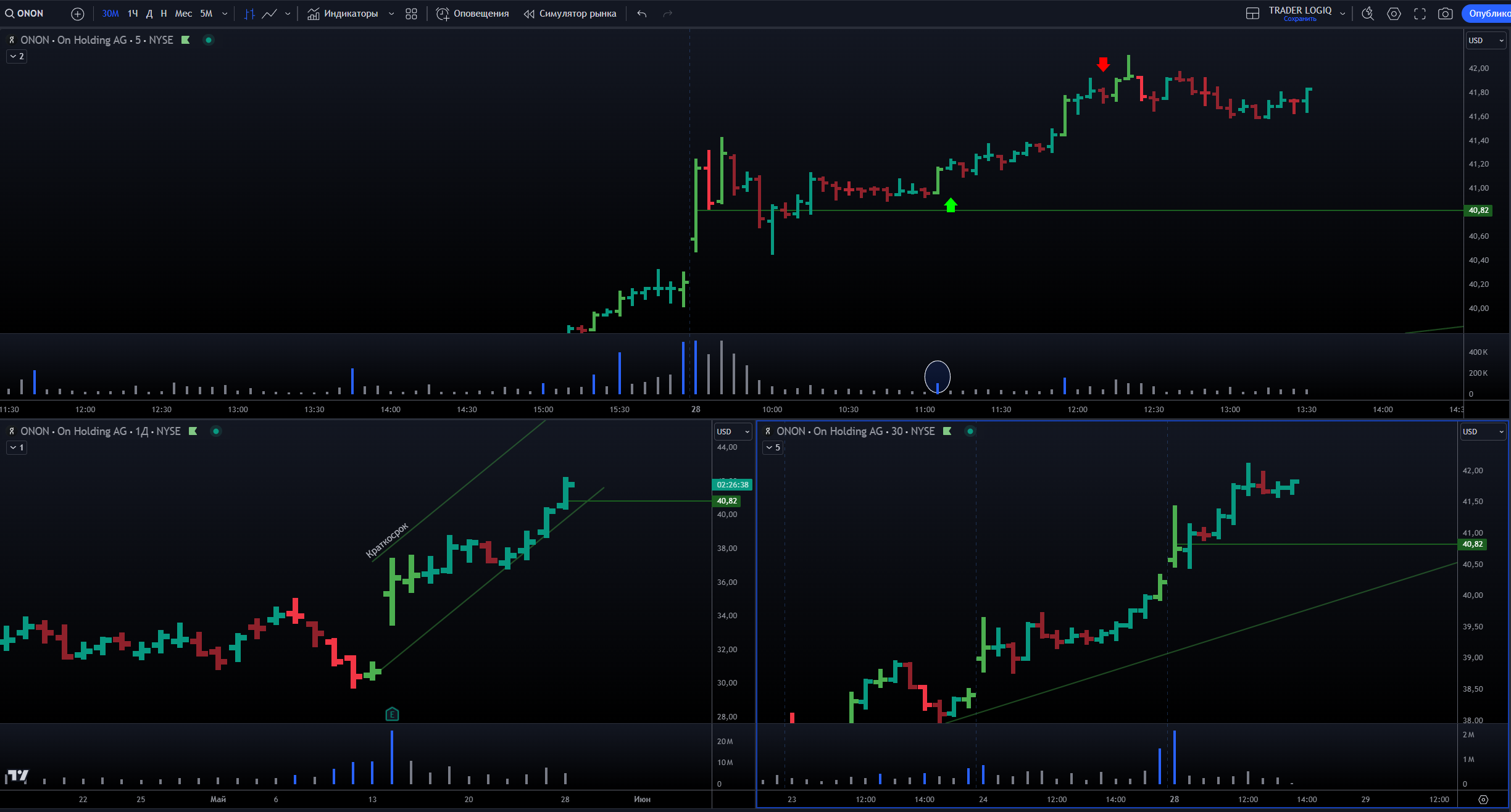Click market status dot on 5-minute chart
Viewport: 1511px width, 812px height.
coord(209,40)
